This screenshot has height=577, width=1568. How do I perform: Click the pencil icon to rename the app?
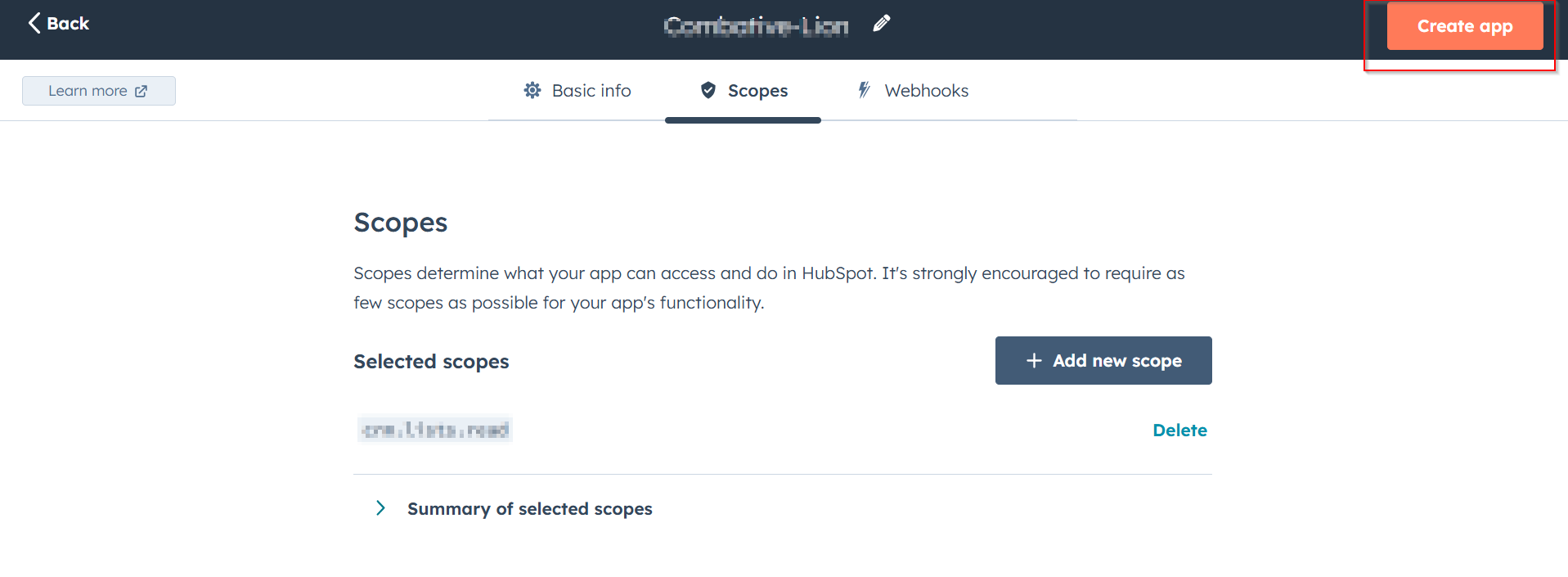click(881, 24)
